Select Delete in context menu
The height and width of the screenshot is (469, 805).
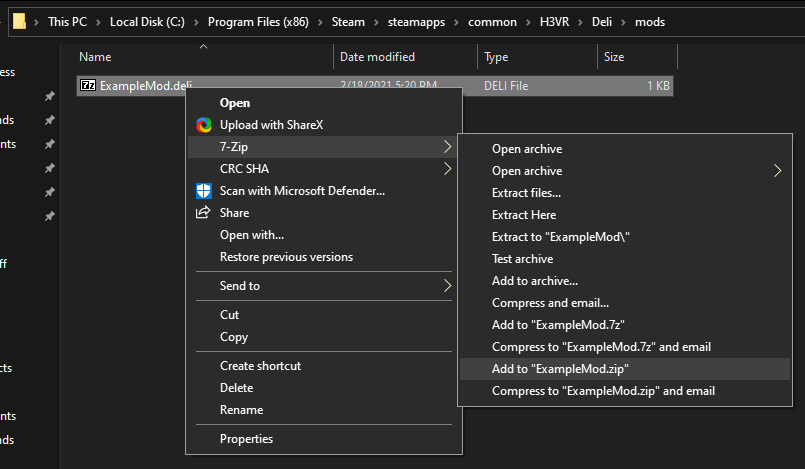click(x=324, y=388)
